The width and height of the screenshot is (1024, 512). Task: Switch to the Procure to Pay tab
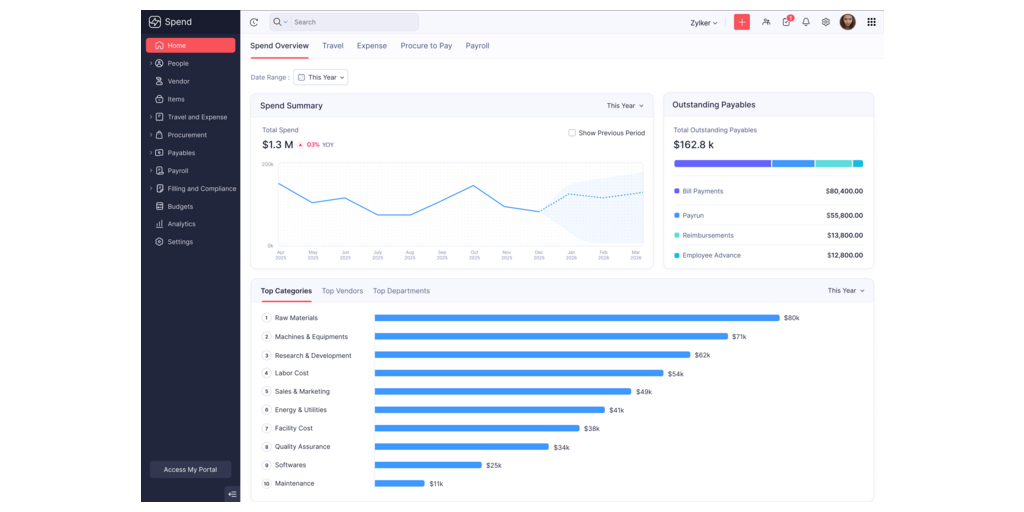[426, 46]
